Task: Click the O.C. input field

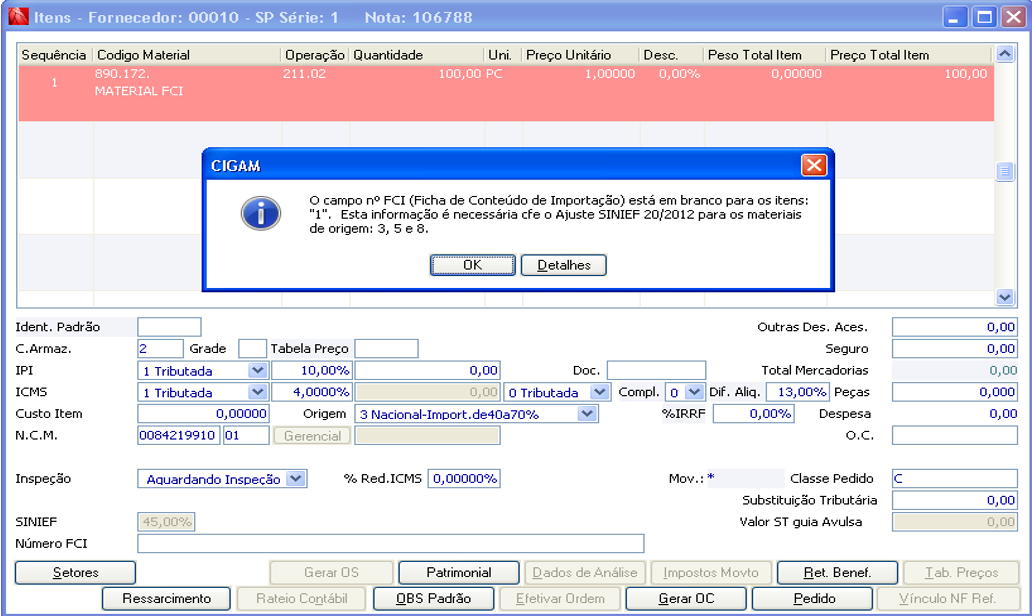Action: (x=954, y=436)
